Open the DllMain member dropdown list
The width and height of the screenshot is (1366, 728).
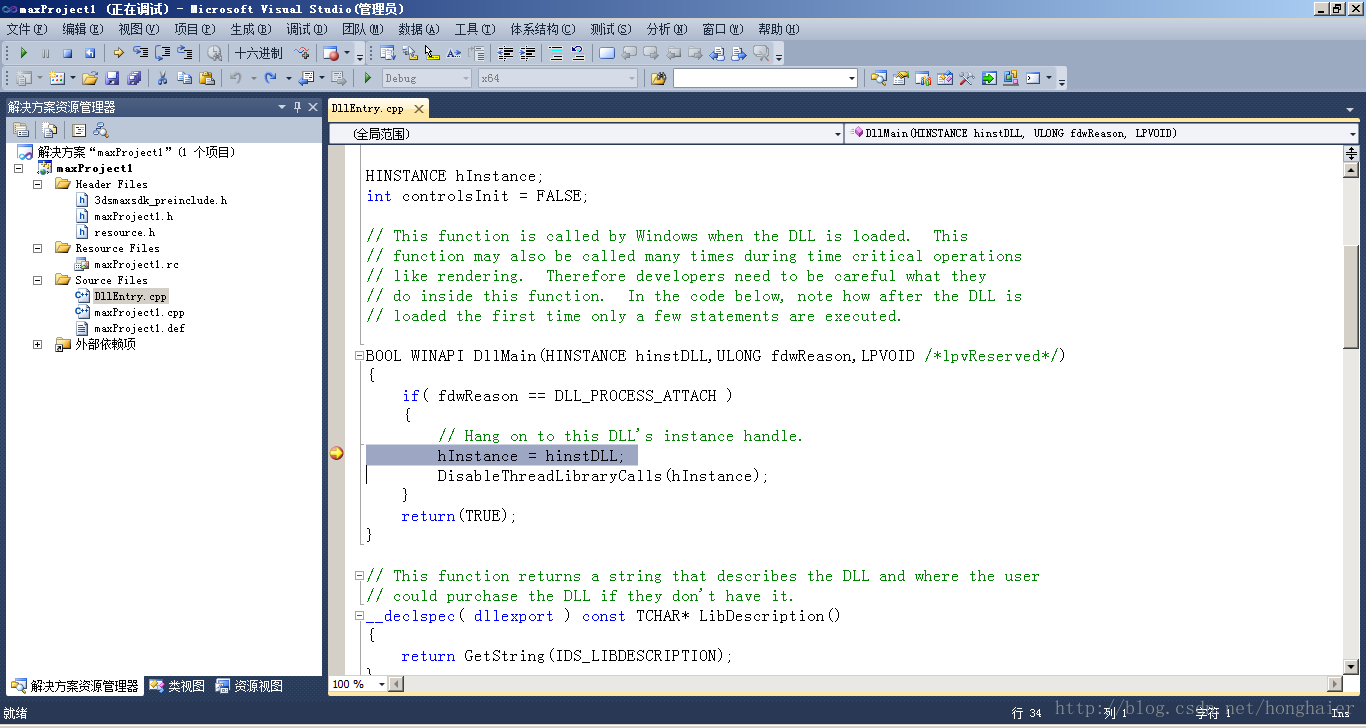point(1352,133)
